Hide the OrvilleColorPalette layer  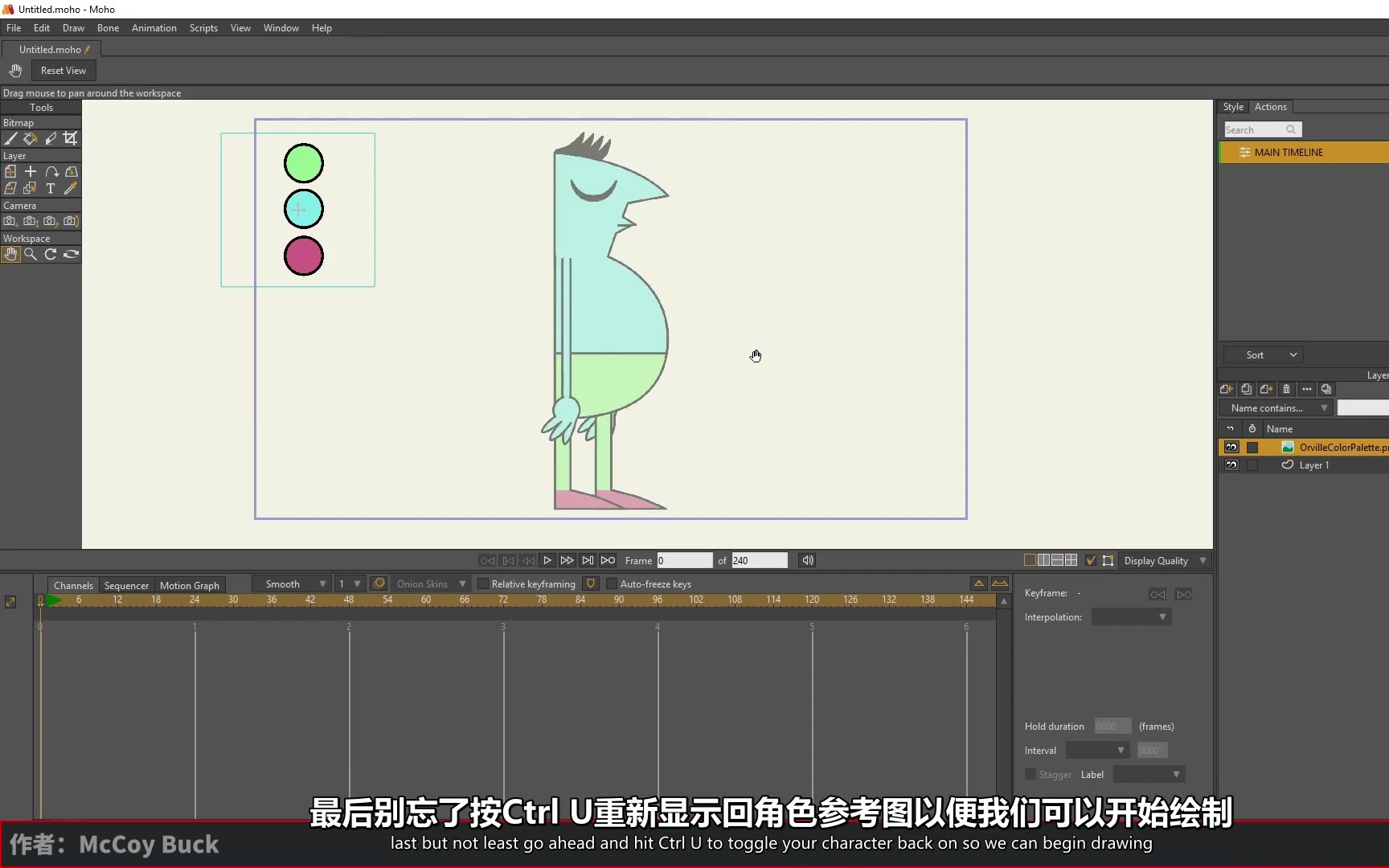coord(1231,448)
